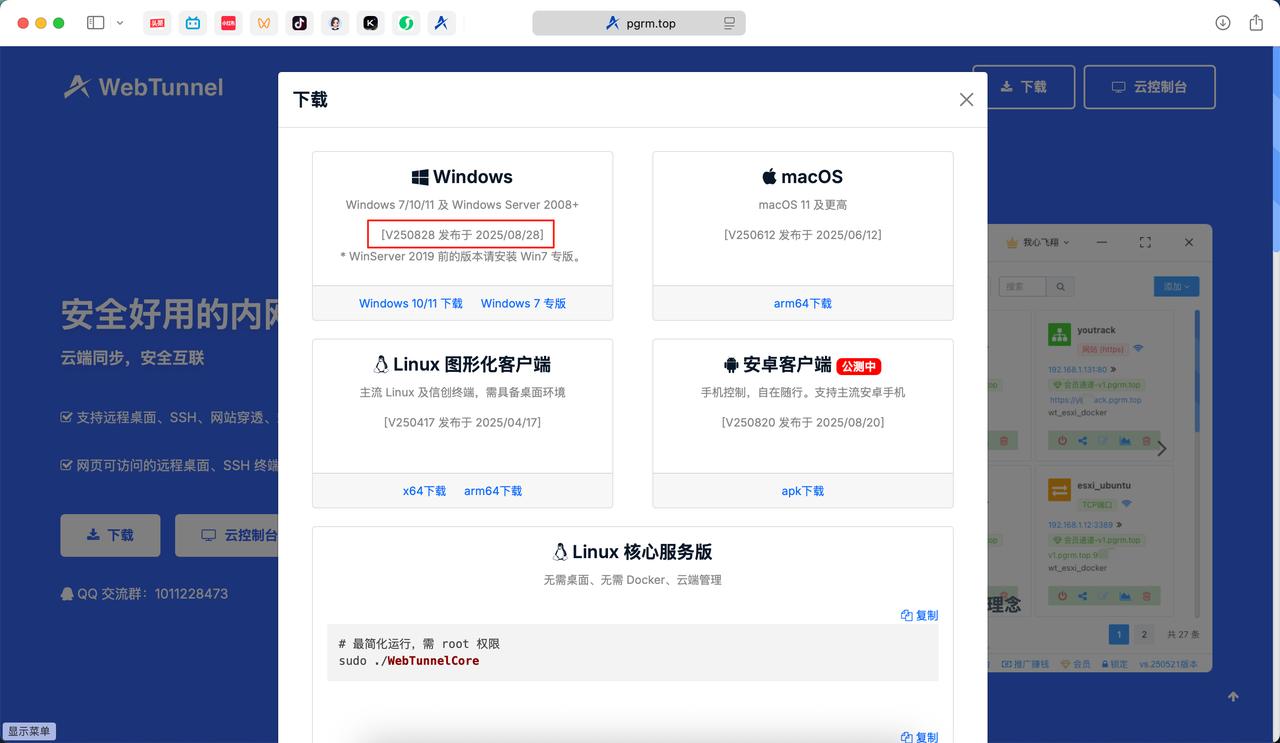Select the share icon on the youtrack card
The image size is (1280, 743).
(x=1082, y=440)
